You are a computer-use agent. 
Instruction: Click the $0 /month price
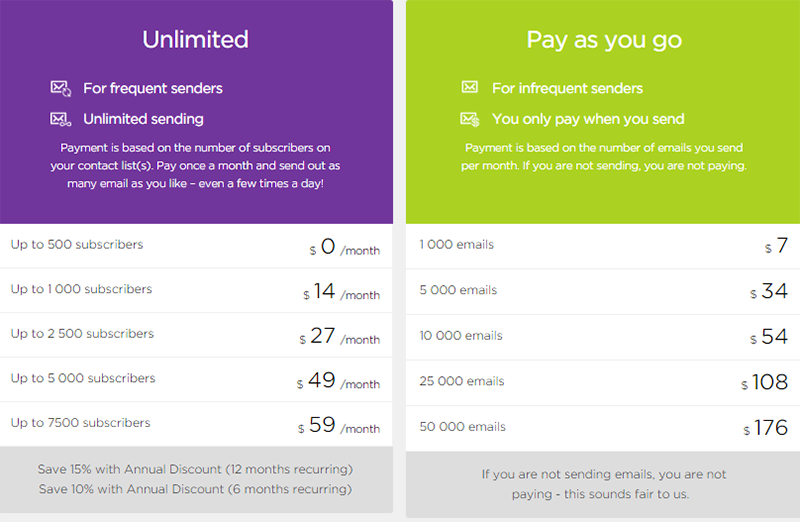(x=345, y=247)
